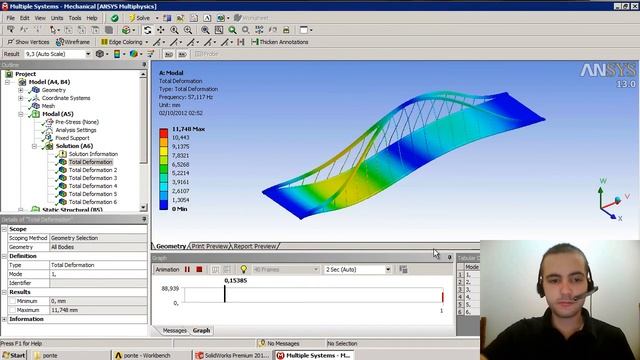The image size is (640, 360).
Task: Click the Scoping Method value field
Action: coord(98,238)
